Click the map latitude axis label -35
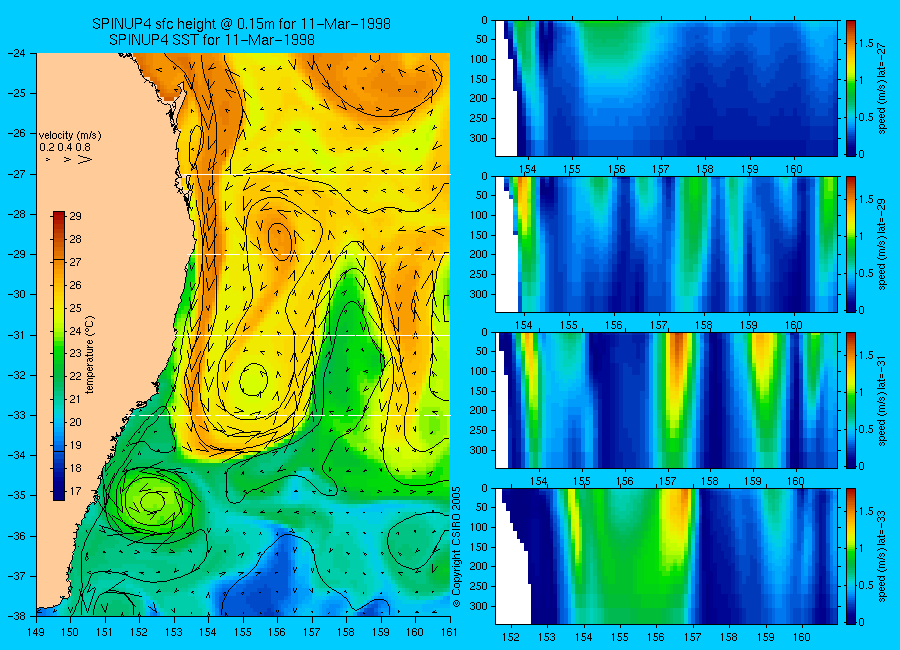The image size is (900, 650). [18, 496]
